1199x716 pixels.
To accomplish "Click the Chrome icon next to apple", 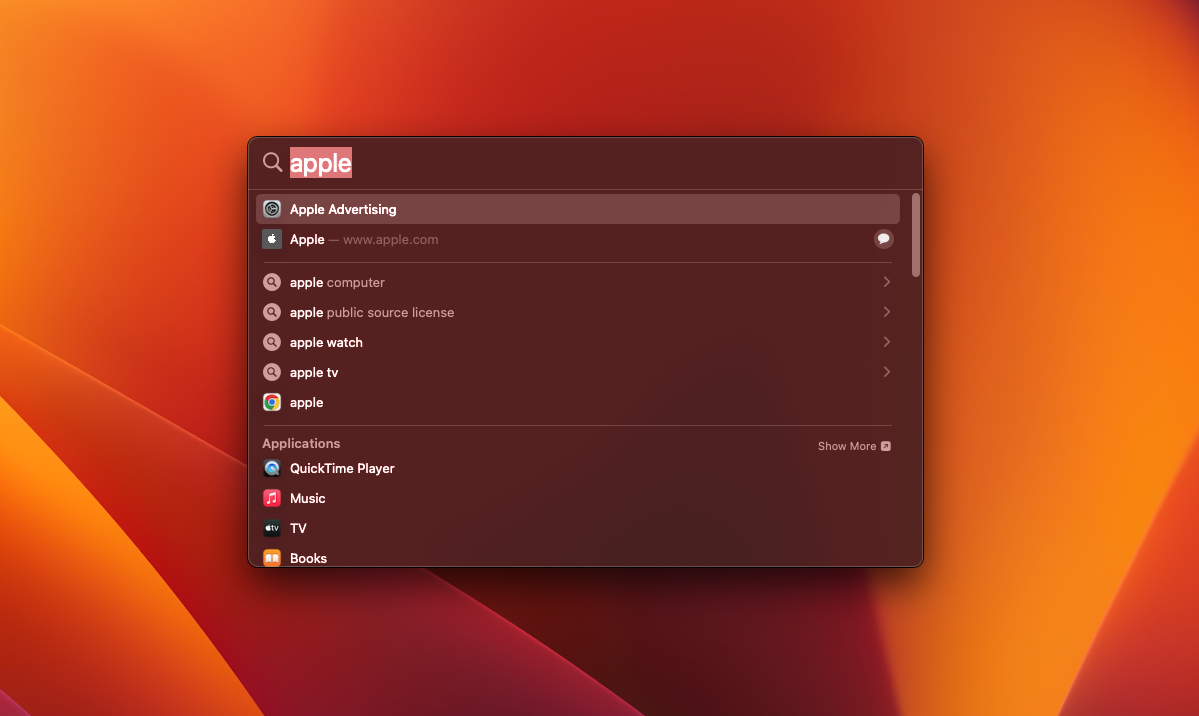I will [271, 402].
